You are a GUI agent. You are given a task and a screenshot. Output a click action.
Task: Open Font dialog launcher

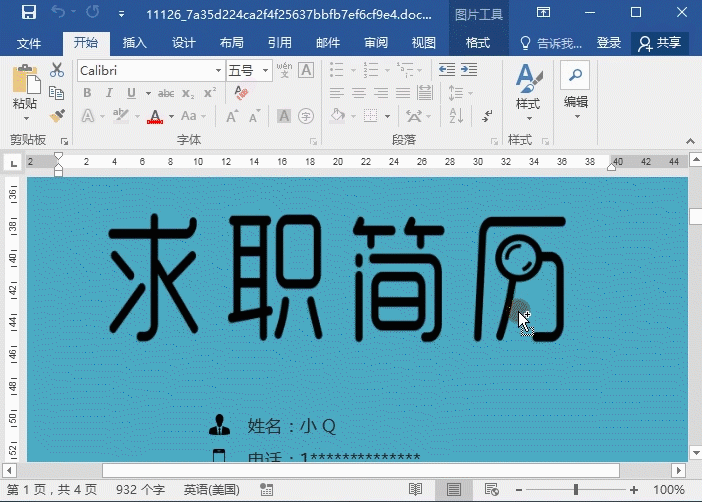[x=313, y=142]
